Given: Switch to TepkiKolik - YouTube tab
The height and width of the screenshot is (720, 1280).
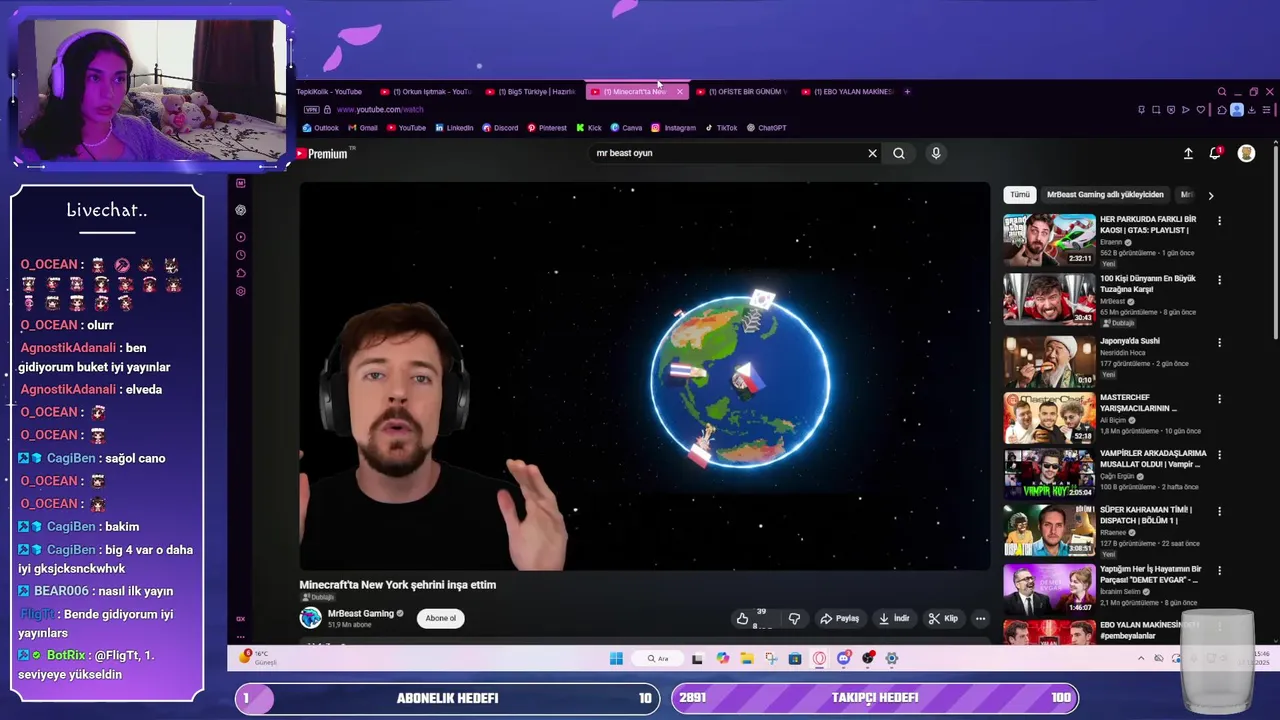Looking at the screenshot, I should (329, 92).
